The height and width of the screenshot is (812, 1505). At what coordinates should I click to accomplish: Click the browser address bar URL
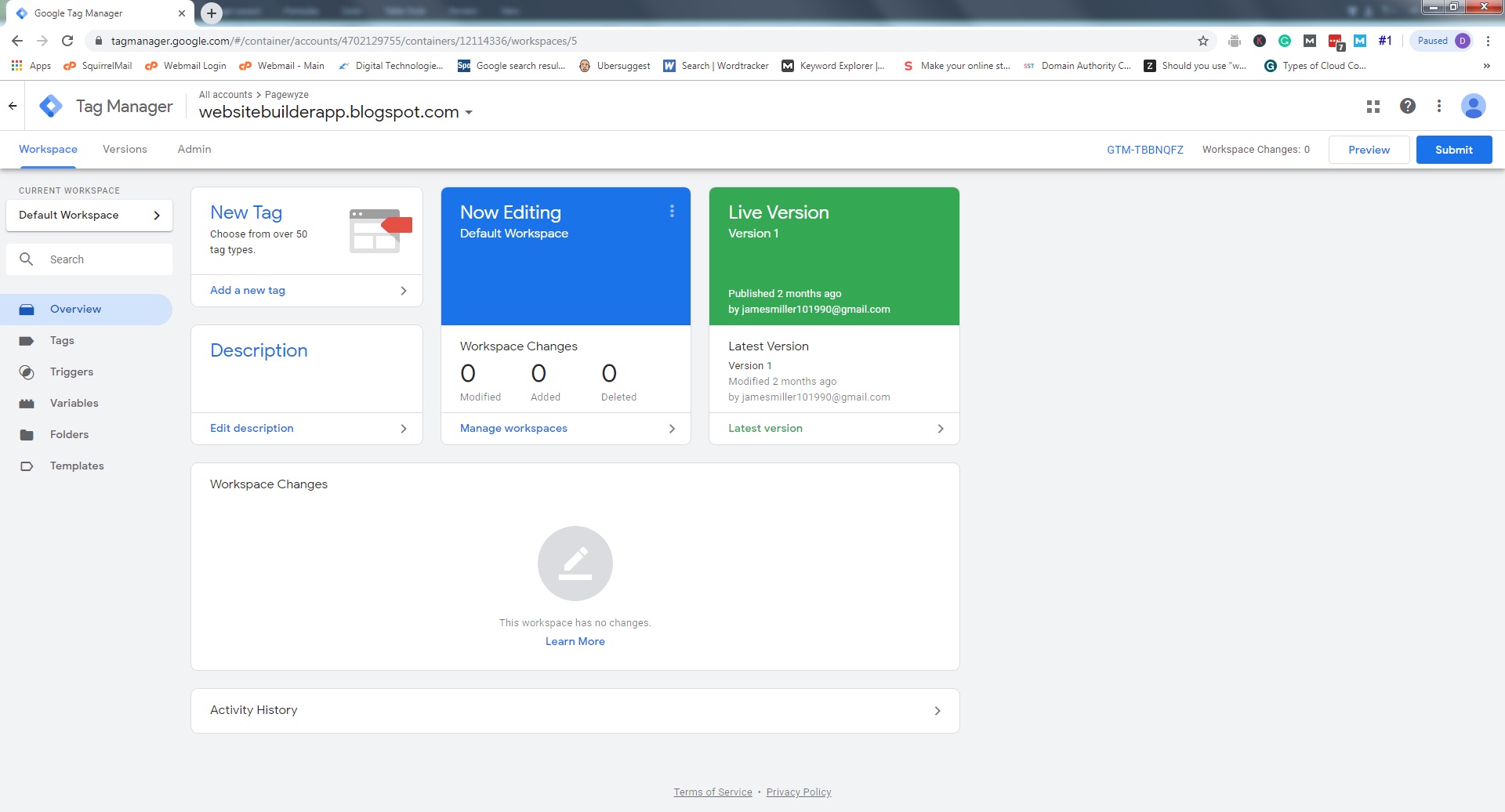(x=343, y=41)
